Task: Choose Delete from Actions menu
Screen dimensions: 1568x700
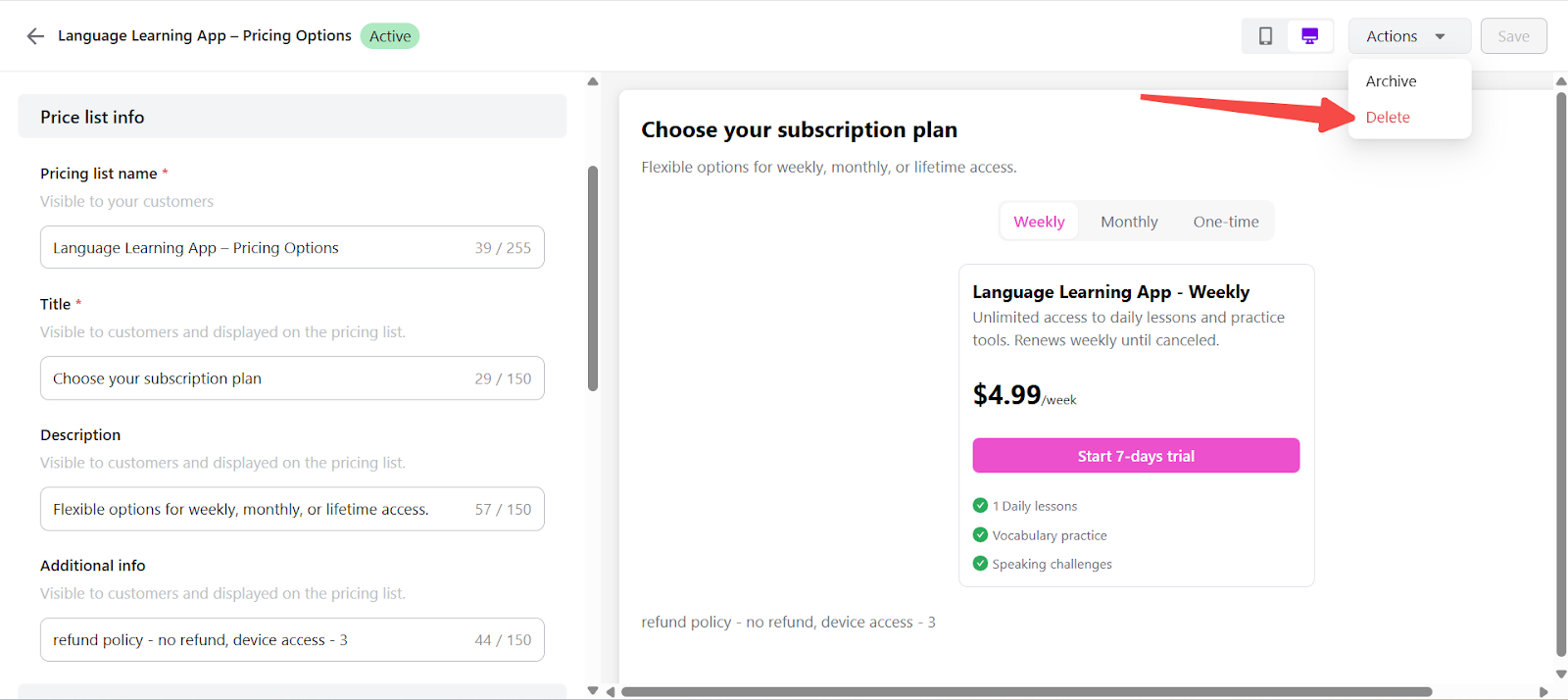Action: (x=1388, y=118)
